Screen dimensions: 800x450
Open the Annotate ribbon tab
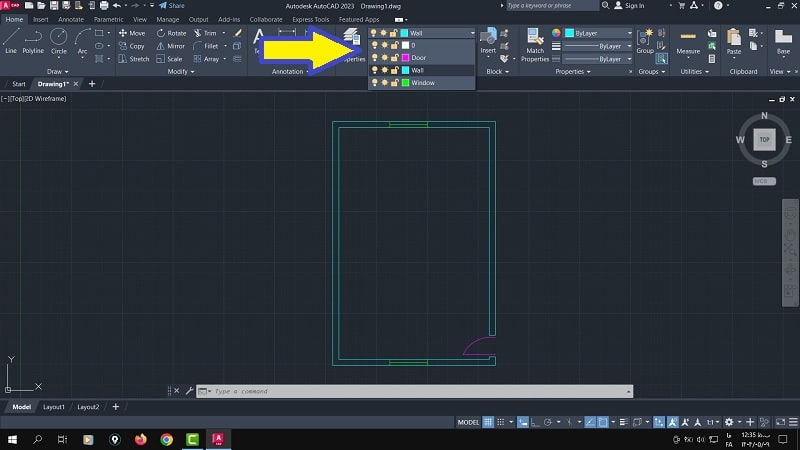point(71,19)
